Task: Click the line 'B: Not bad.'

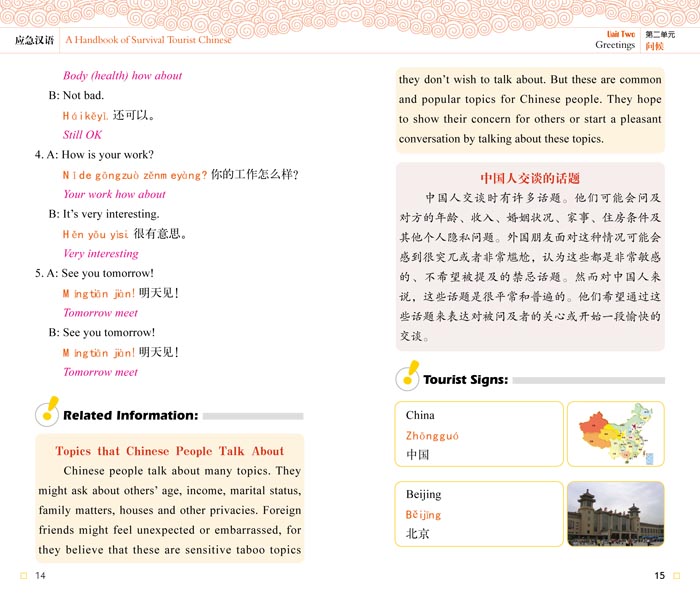Action: tap(76, 96)
